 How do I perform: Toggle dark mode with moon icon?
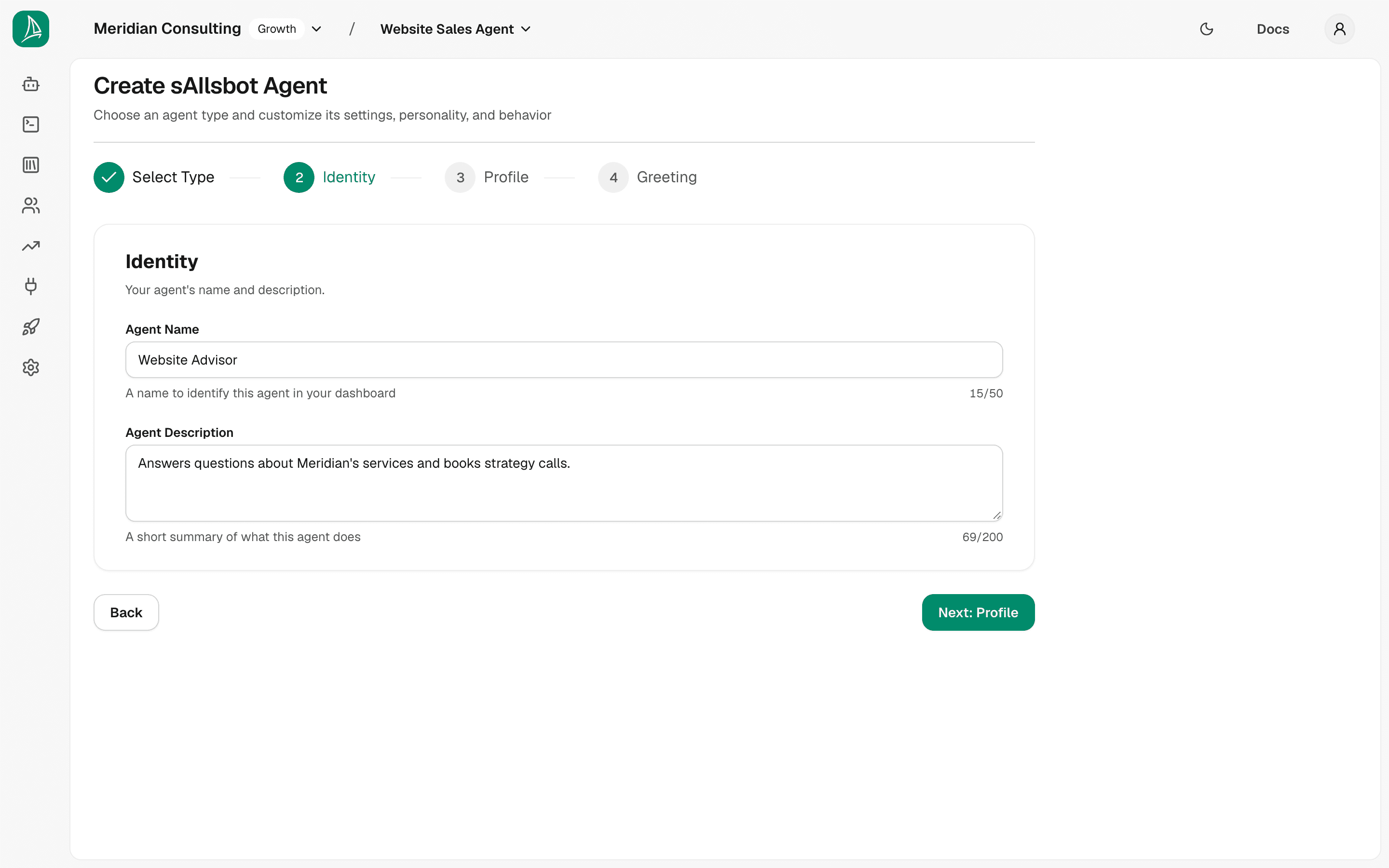[x=1207, y=29]
